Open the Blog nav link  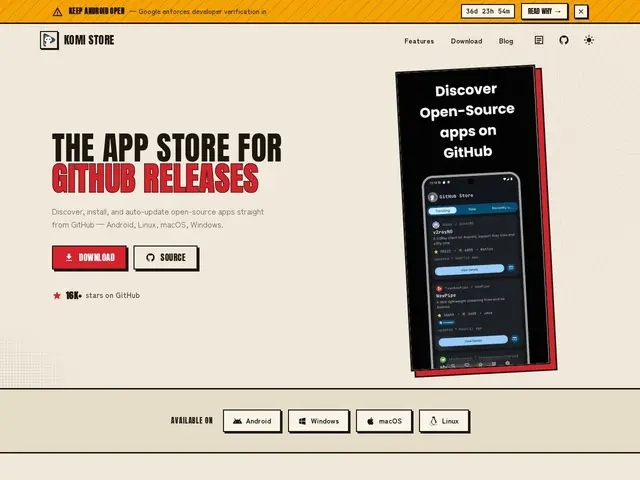[x=506, y=41]
